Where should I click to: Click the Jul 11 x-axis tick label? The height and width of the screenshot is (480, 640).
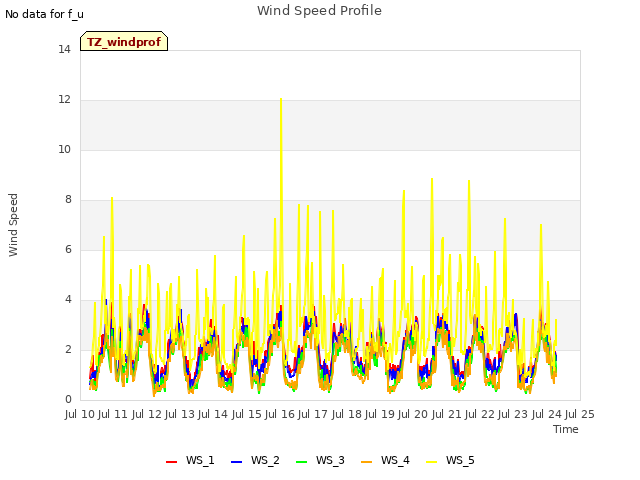[x=113, y=414]
